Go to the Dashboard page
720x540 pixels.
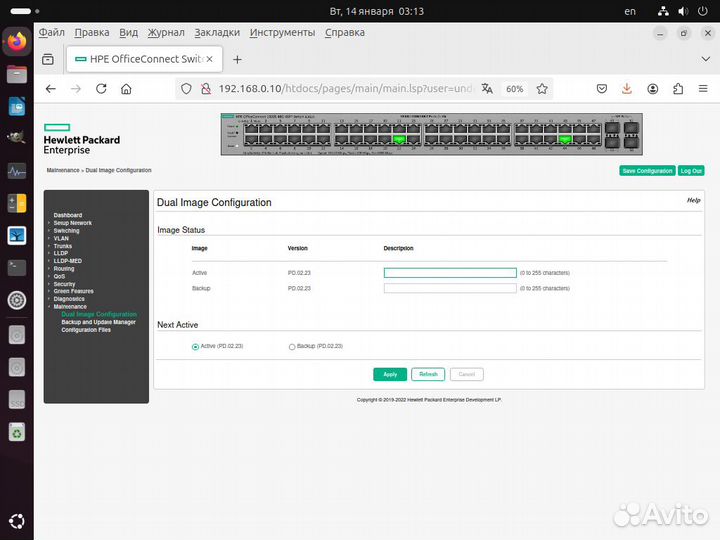[x=68, y=215]
